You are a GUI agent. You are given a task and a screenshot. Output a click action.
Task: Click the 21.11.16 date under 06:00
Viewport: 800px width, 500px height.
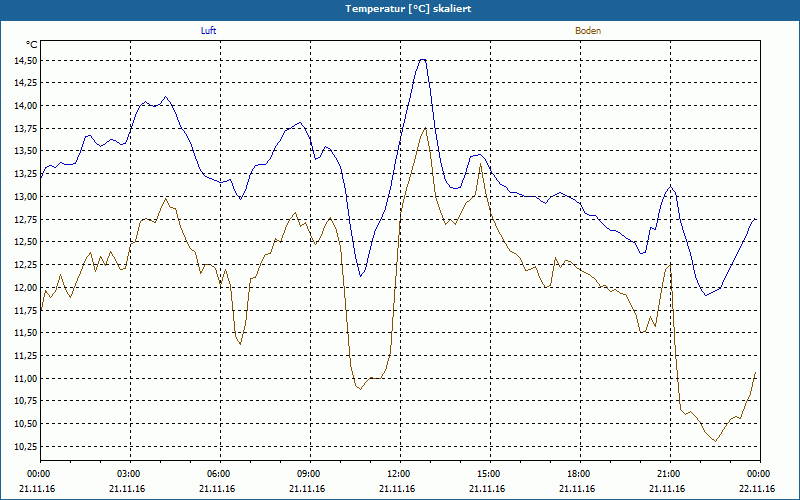coord(217,489)
